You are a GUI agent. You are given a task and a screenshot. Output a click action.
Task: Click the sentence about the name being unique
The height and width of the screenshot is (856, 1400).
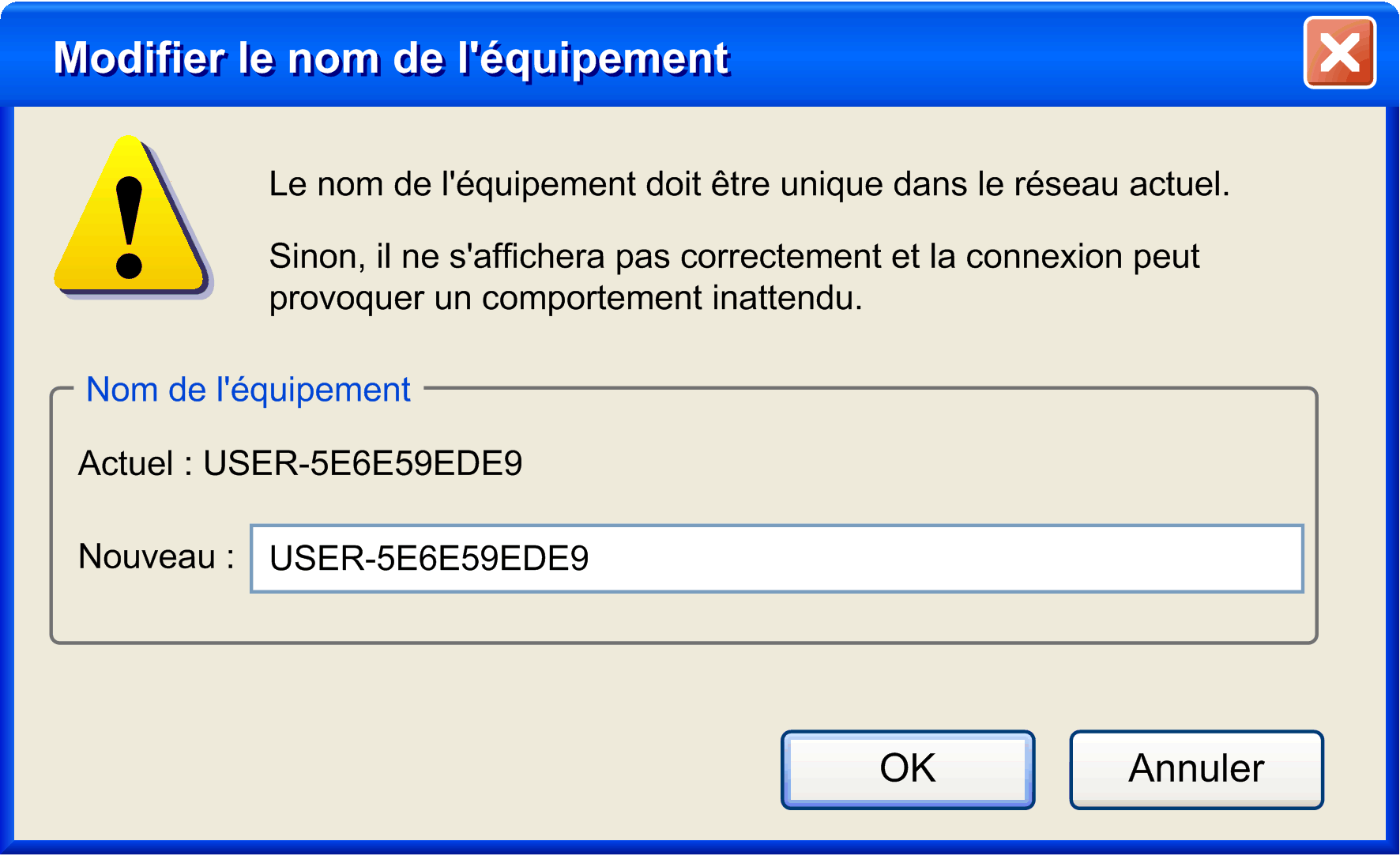click(x=749, y=184)
